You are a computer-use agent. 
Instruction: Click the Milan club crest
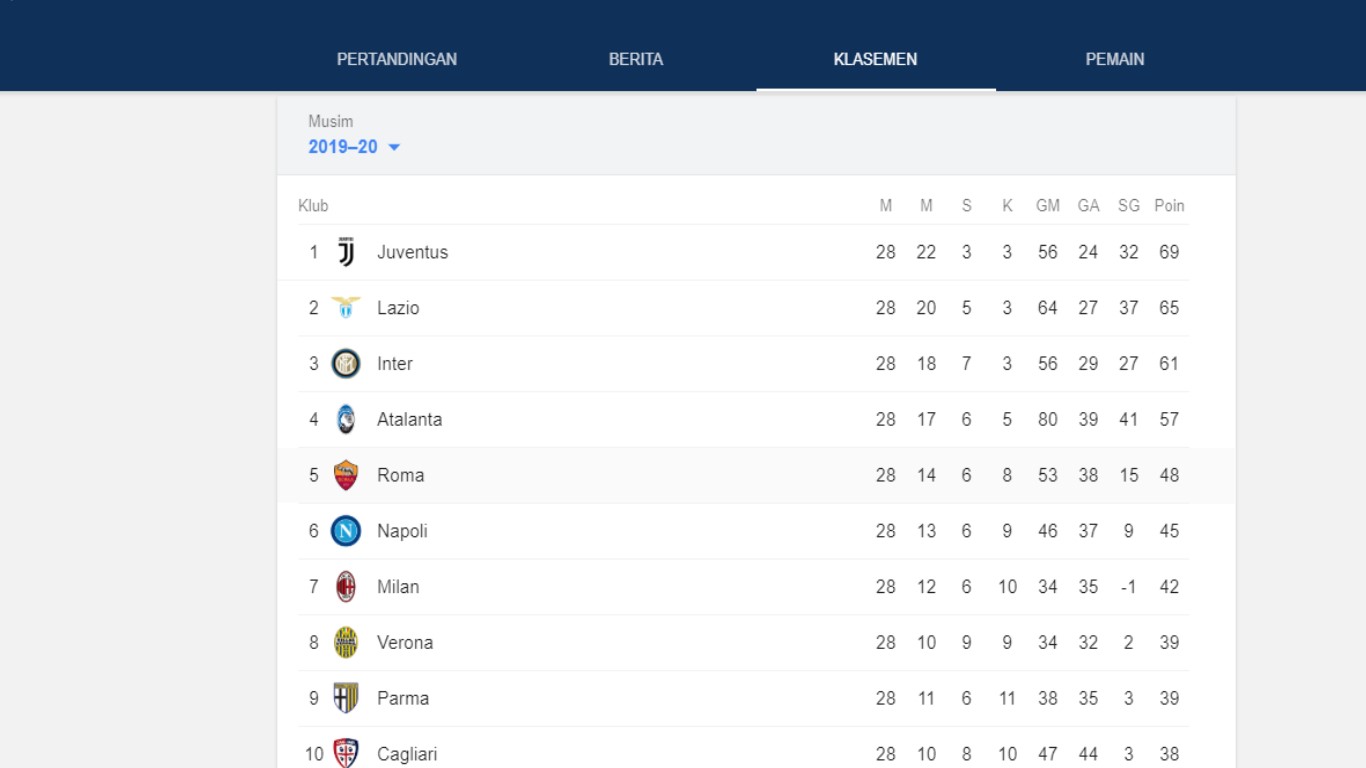[346, 587]
